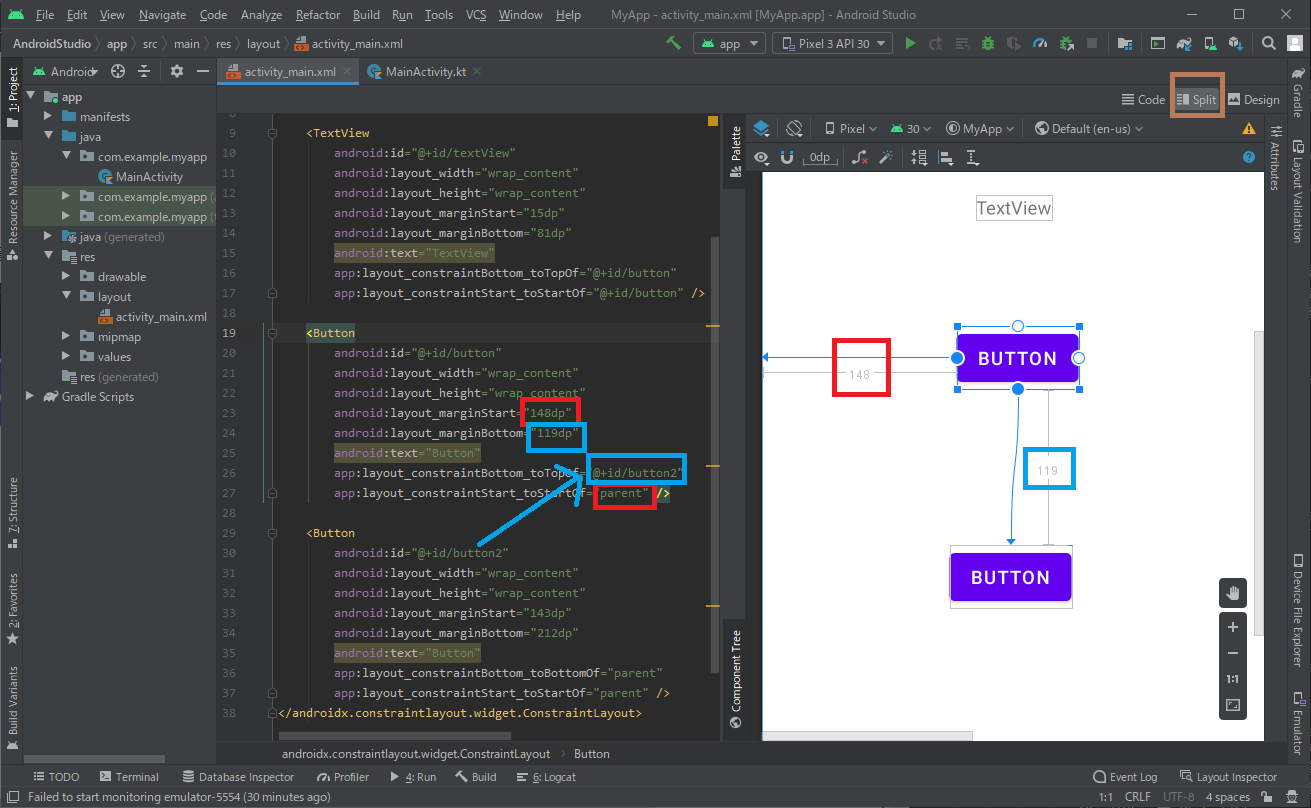Click the yellow warning triangle icon
1311x808 pixels.
tap(1248, 129)
